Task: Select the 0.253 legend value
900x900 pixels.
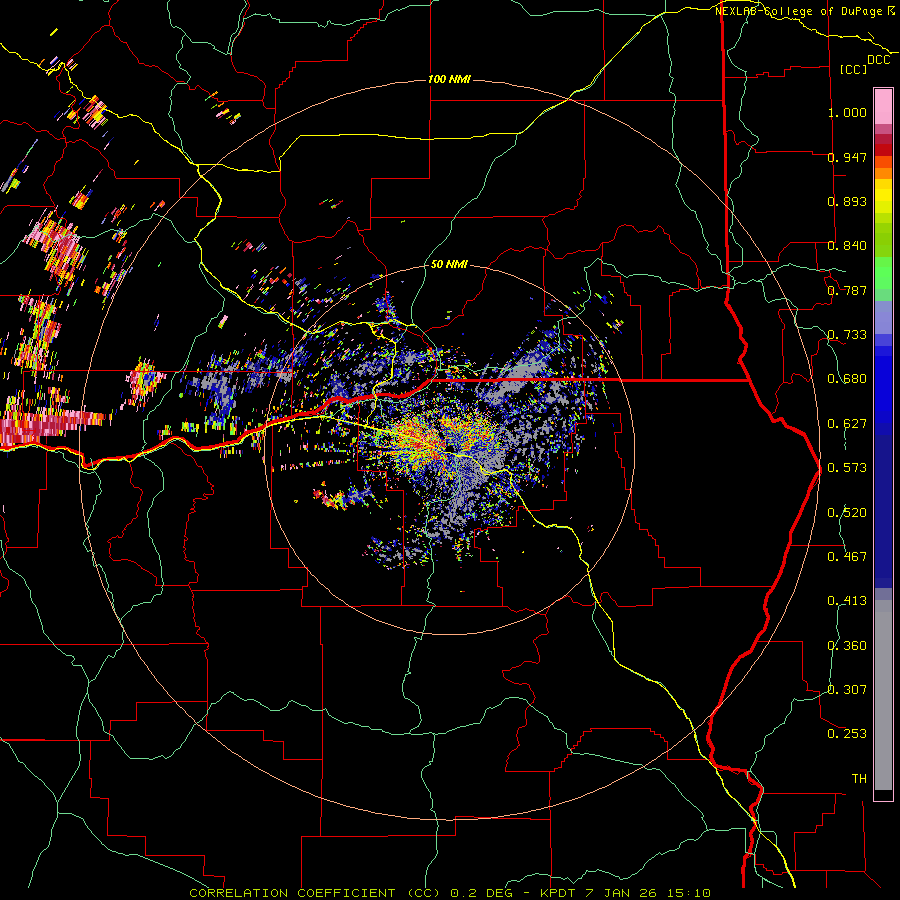Action: pos(847,734)
